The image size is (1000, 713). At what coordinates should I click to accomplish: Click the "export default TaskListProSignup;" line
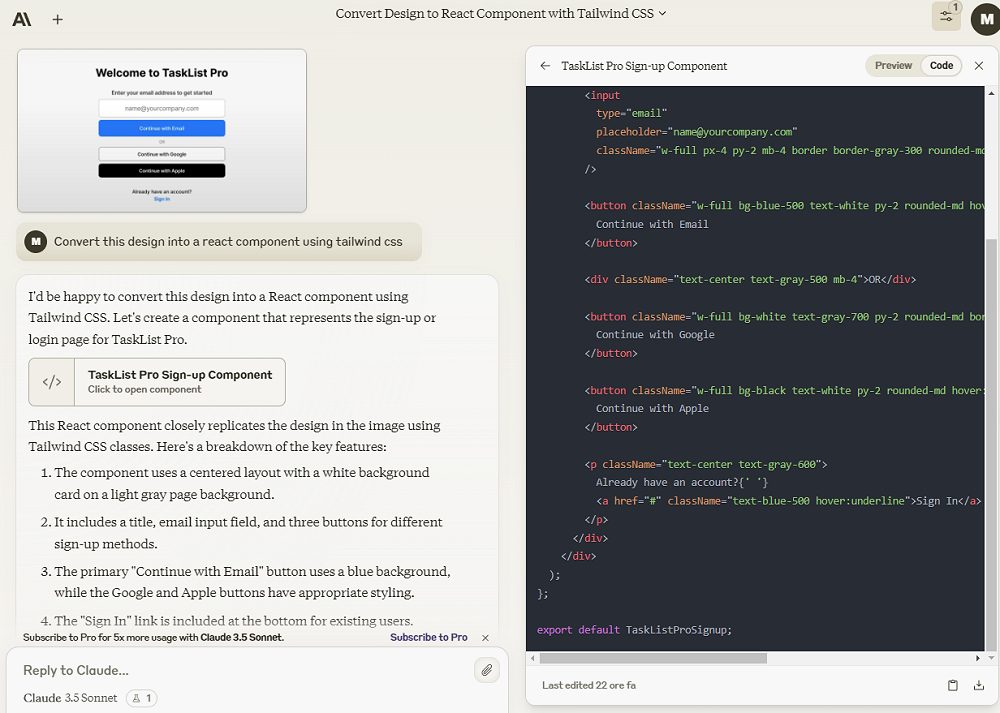coord(635,630)
